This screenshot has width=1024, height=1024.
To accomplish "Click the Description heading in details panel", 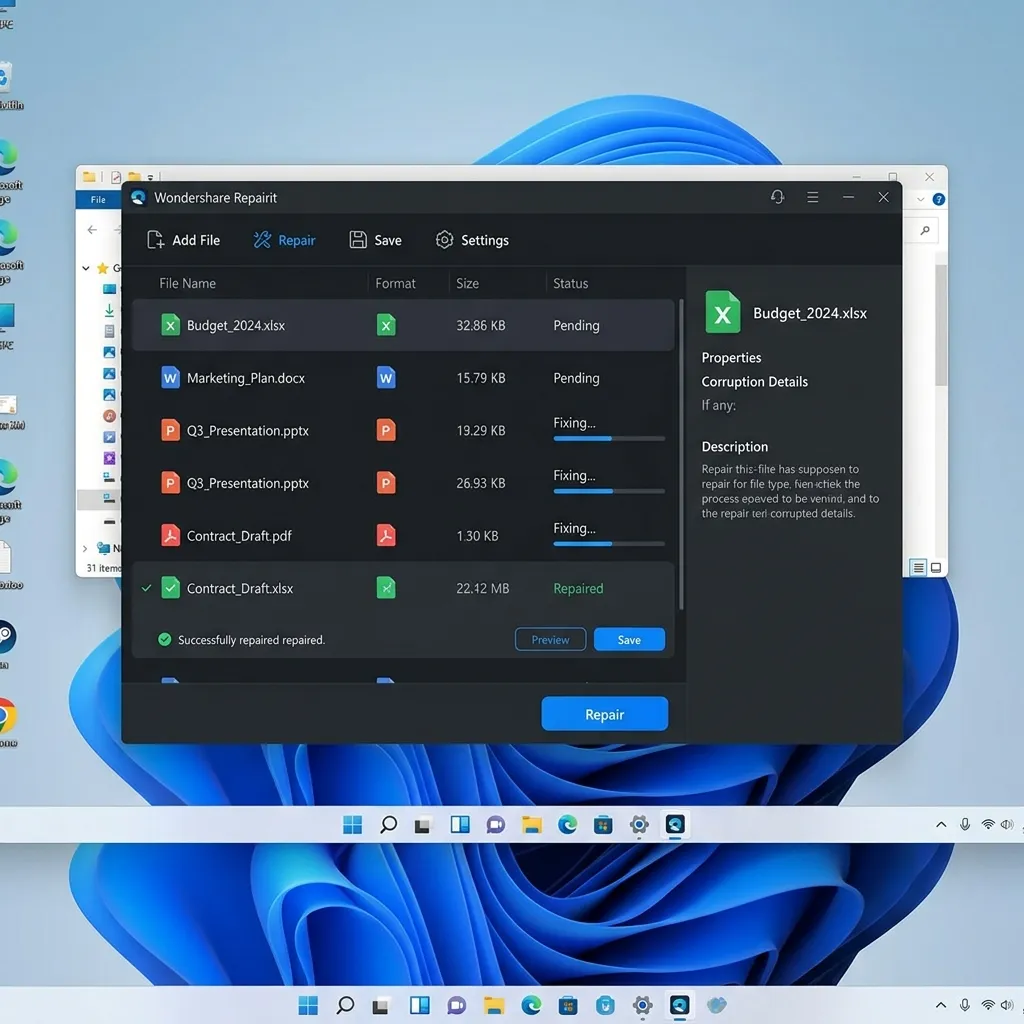I will [735, 447].
